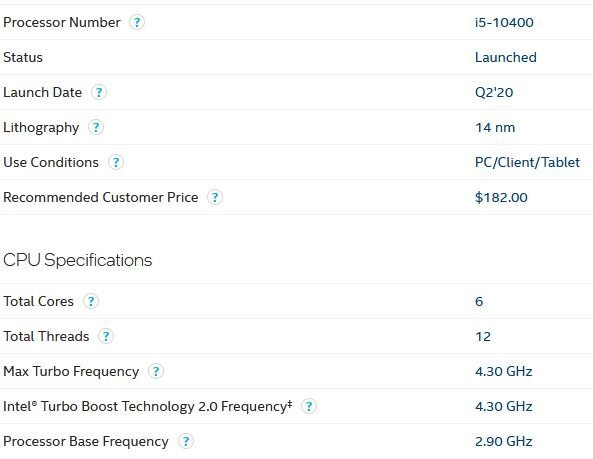This screenshot has width=593, height=459.
Task: Click the Q2'20 launch date value
Action: 494,93
